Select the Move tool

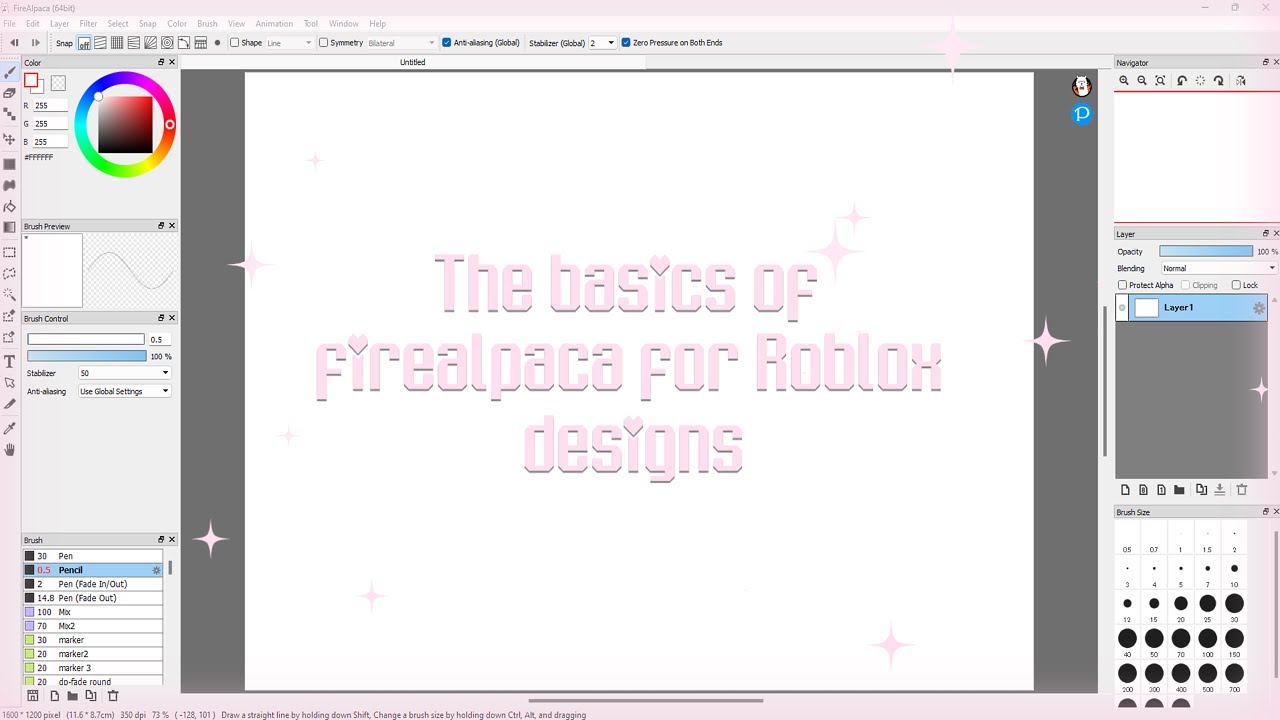(10, 139)
